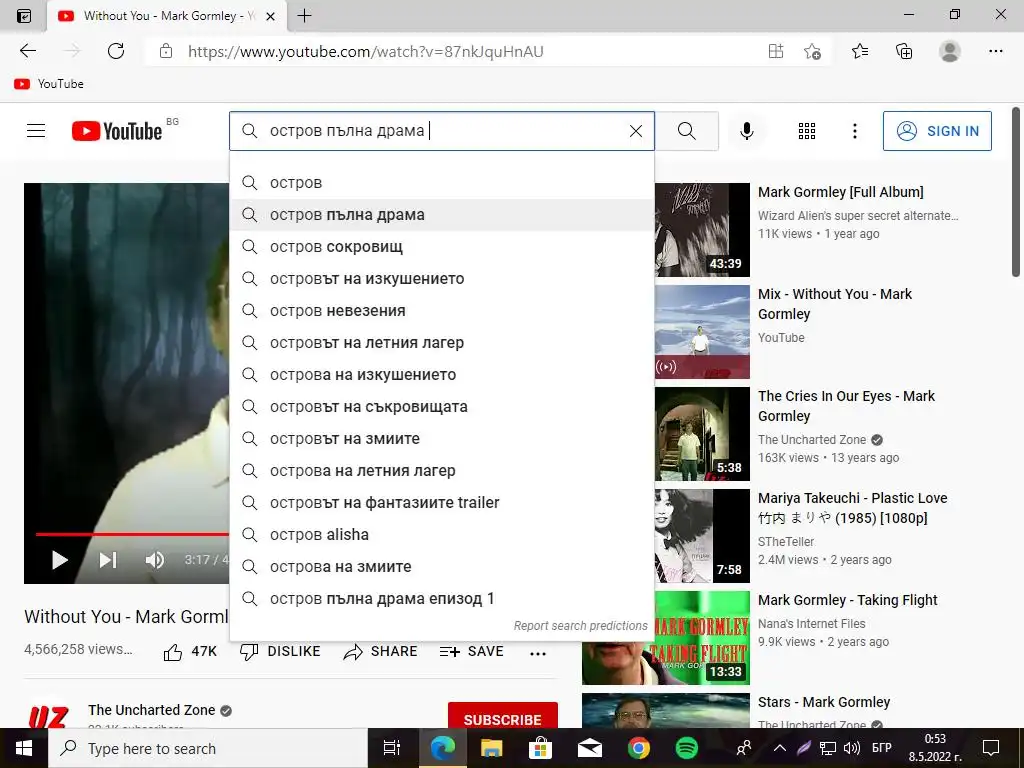Click Report search predictions link
The image size is (1024, 768).
coord(580,626)
